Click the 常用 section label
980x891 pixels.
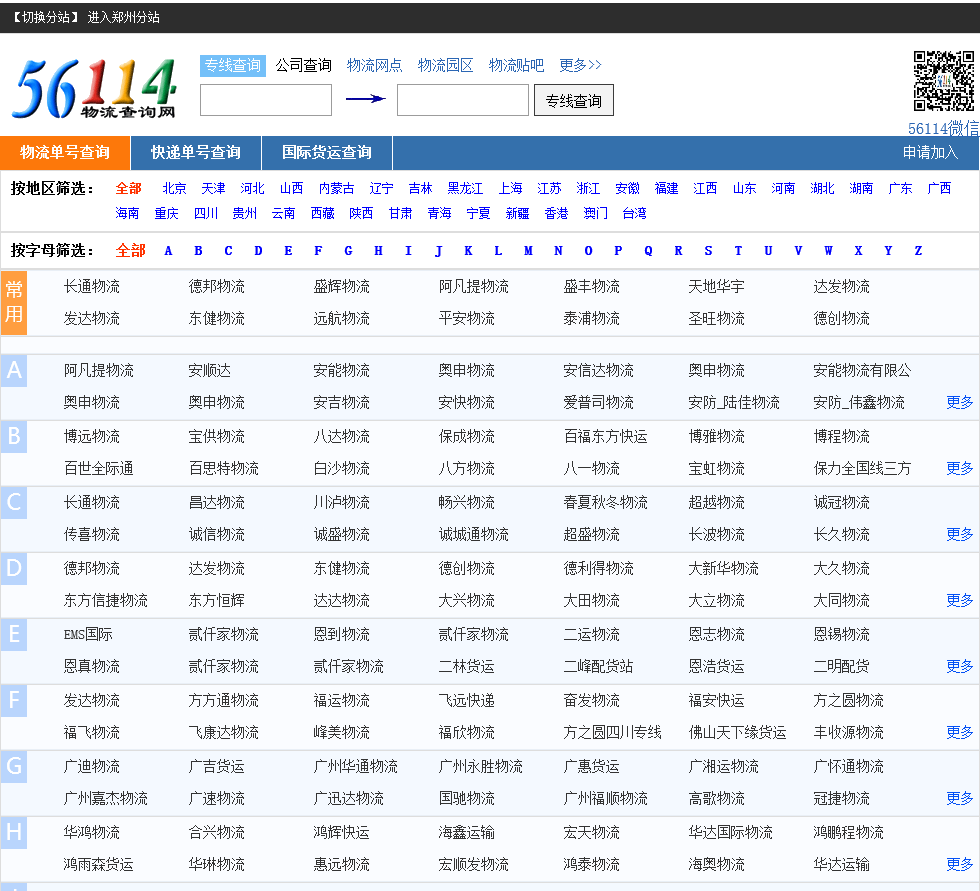pos(14,302)
